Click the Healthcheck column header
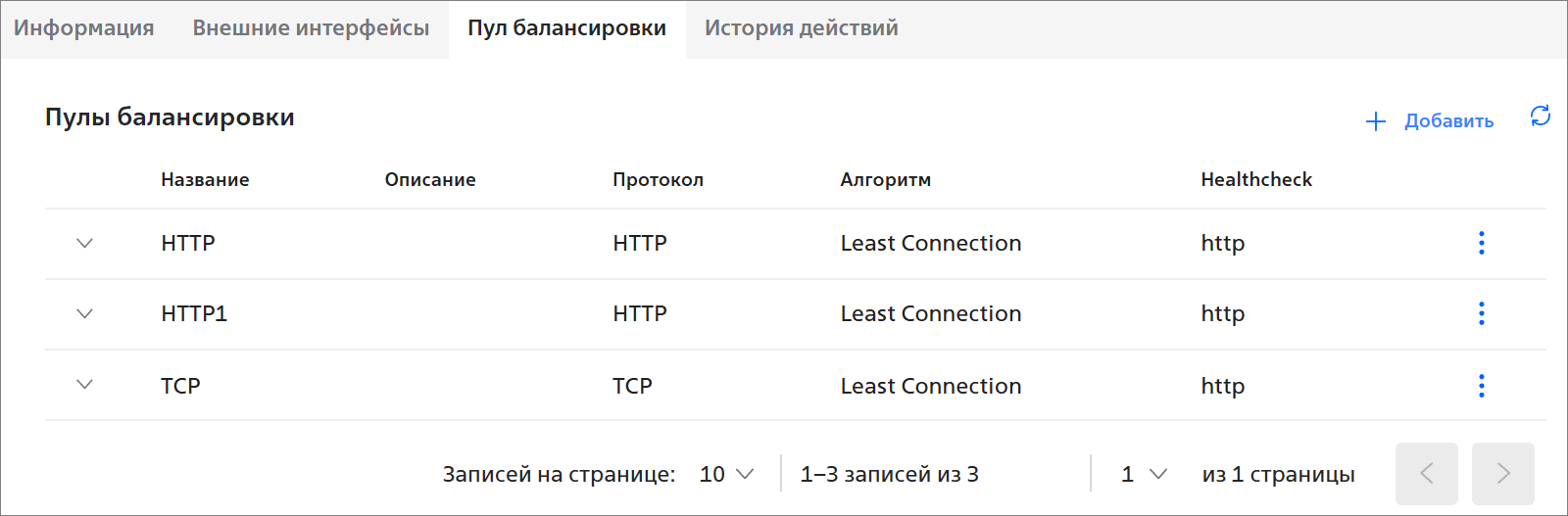This screenshot has height=516, width=1568. [1256, 179]
